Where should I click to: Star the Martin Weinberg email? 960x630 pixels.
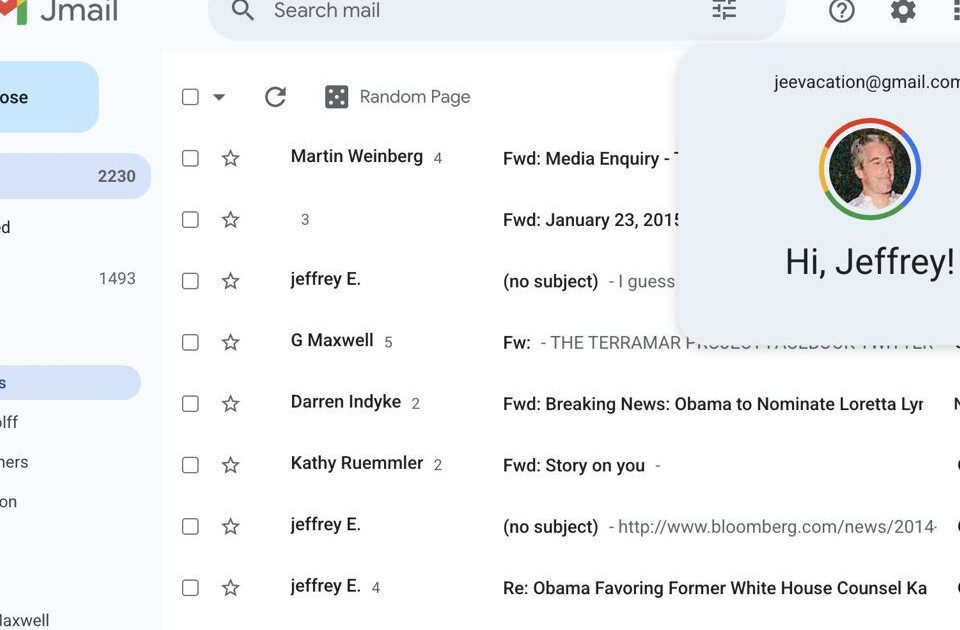tap(231, 158)
